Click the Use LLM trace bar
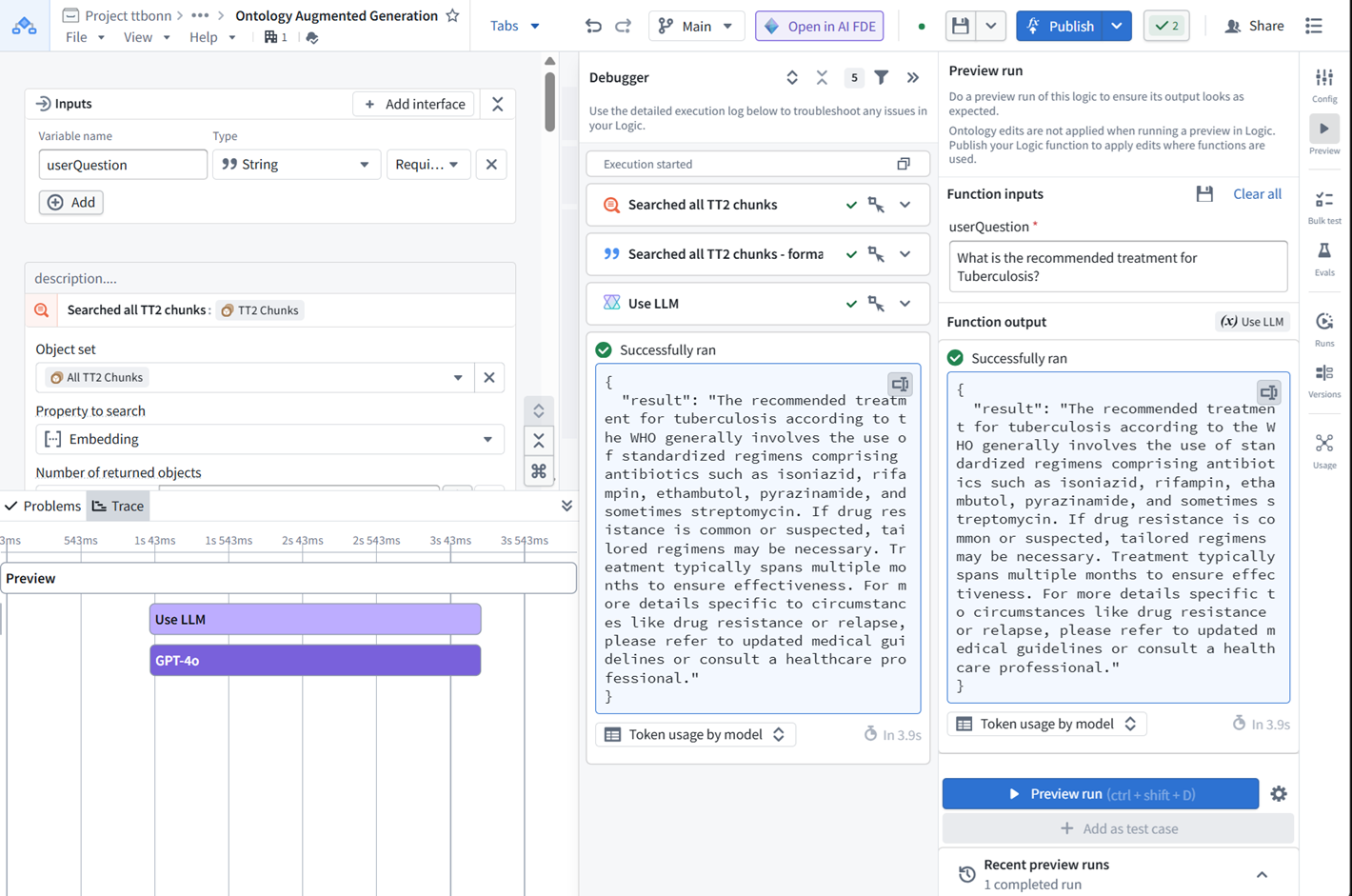The image size is (1352, 896). click(x=315, y=619)
